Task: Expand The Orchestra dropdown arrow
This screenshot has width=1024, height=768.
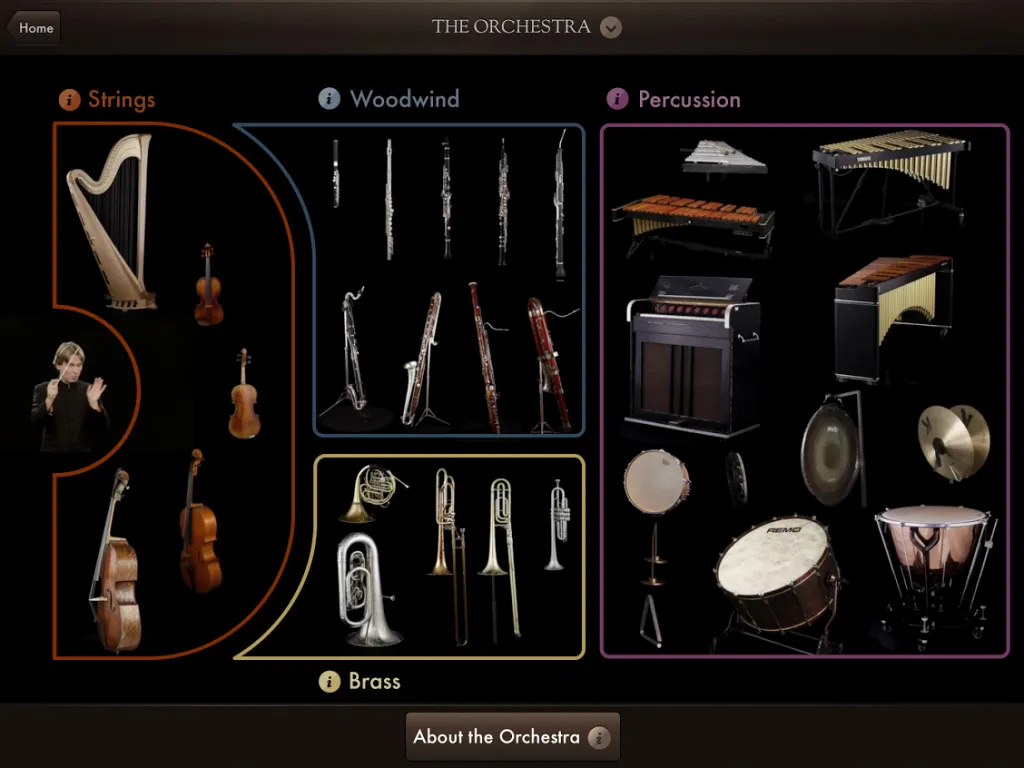Action: point(611,27)
